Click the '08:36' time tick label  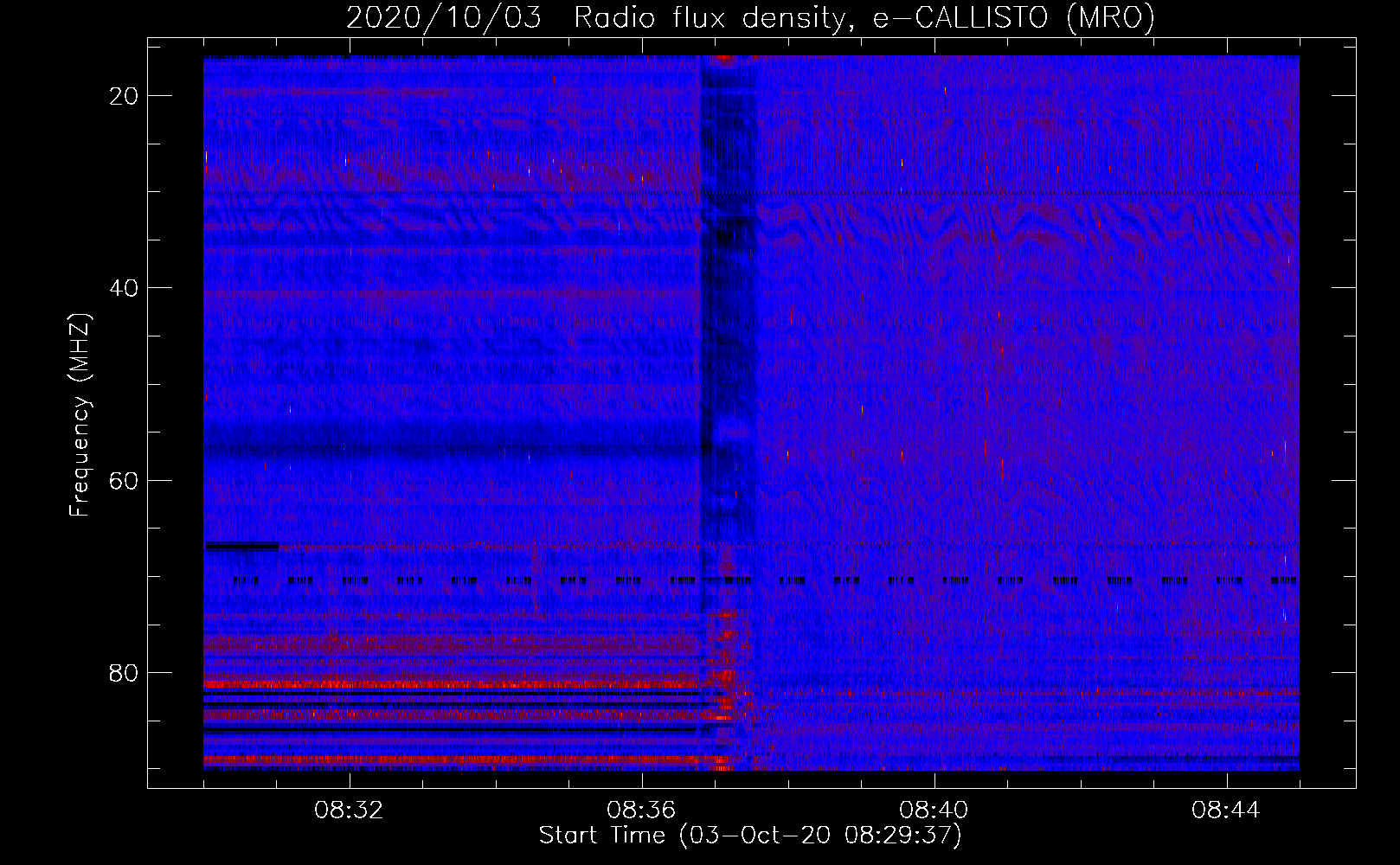coord(641,811)
